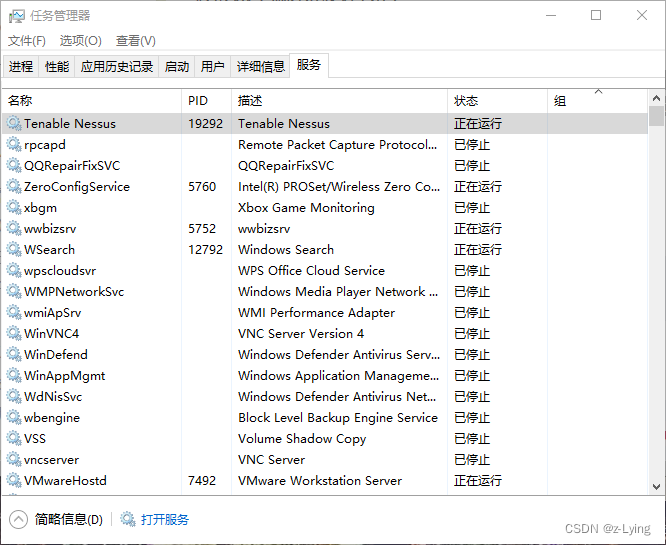Click the vertical scrollbar thumb
The image size is (666, 545).
[656, 116]
